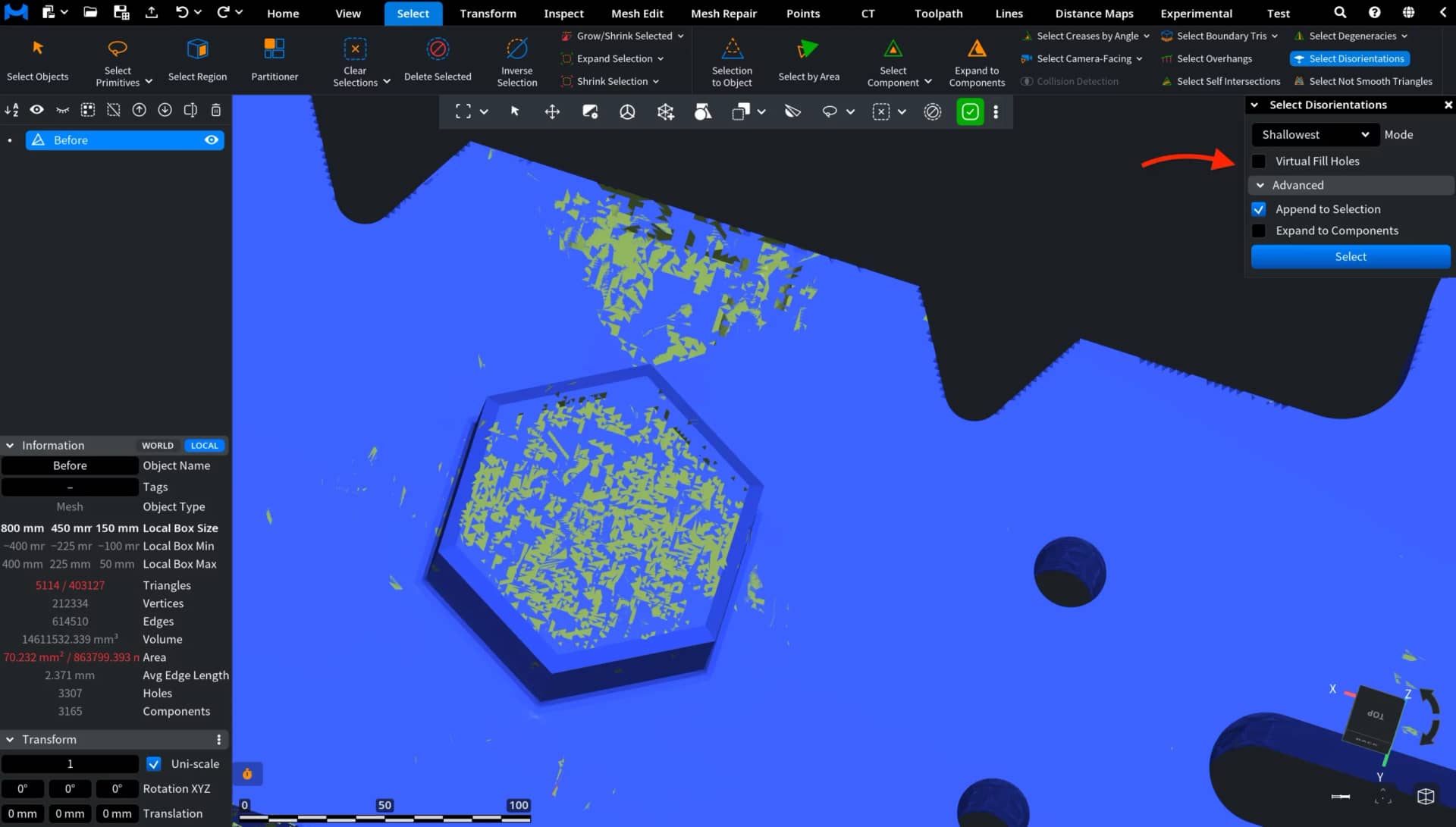Click the Save icon in the title bar

pos(121,12)
